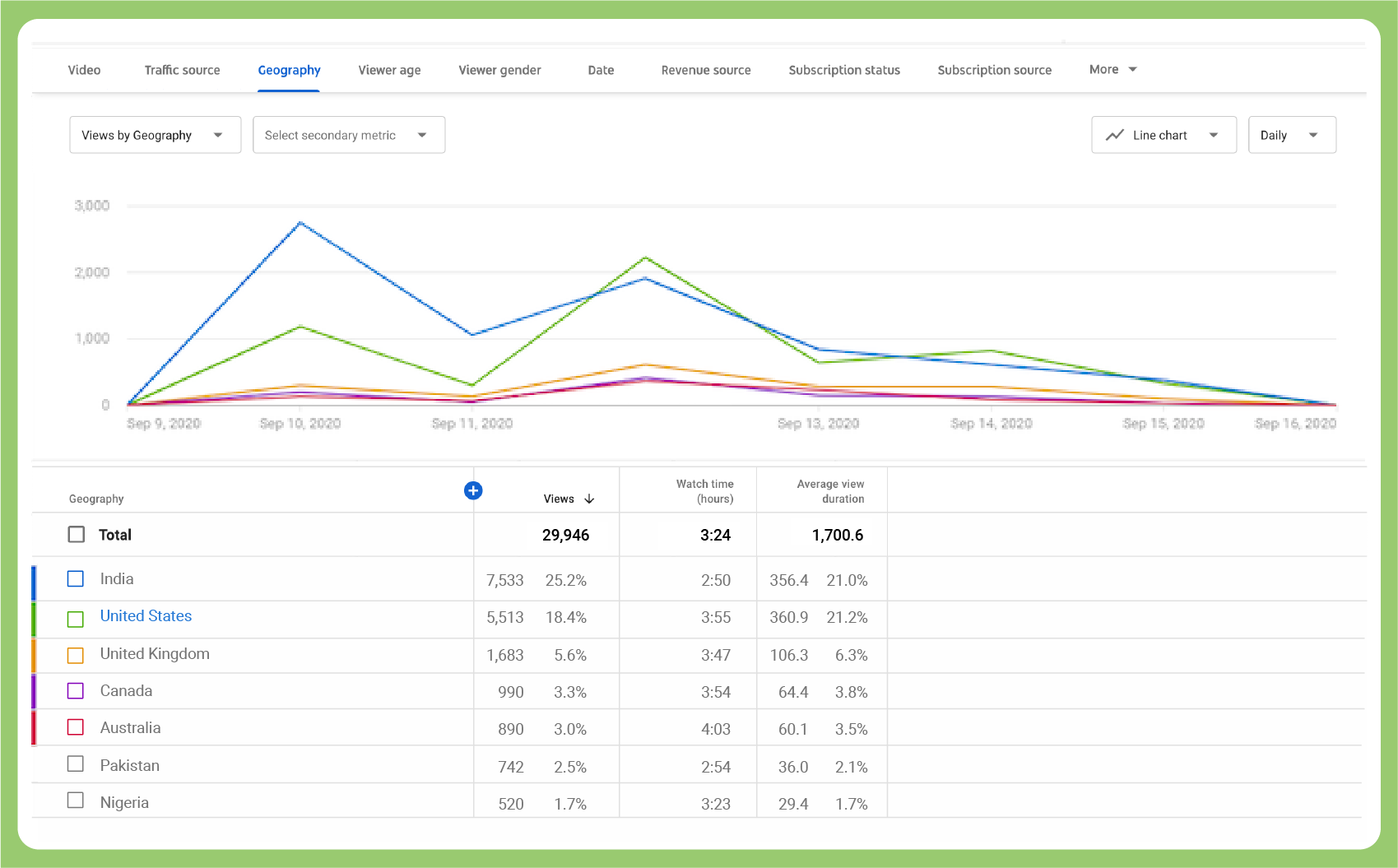Screen dimensions: 1398x868
Task: Click the Pakistan country name
Action: coord(129,766)
